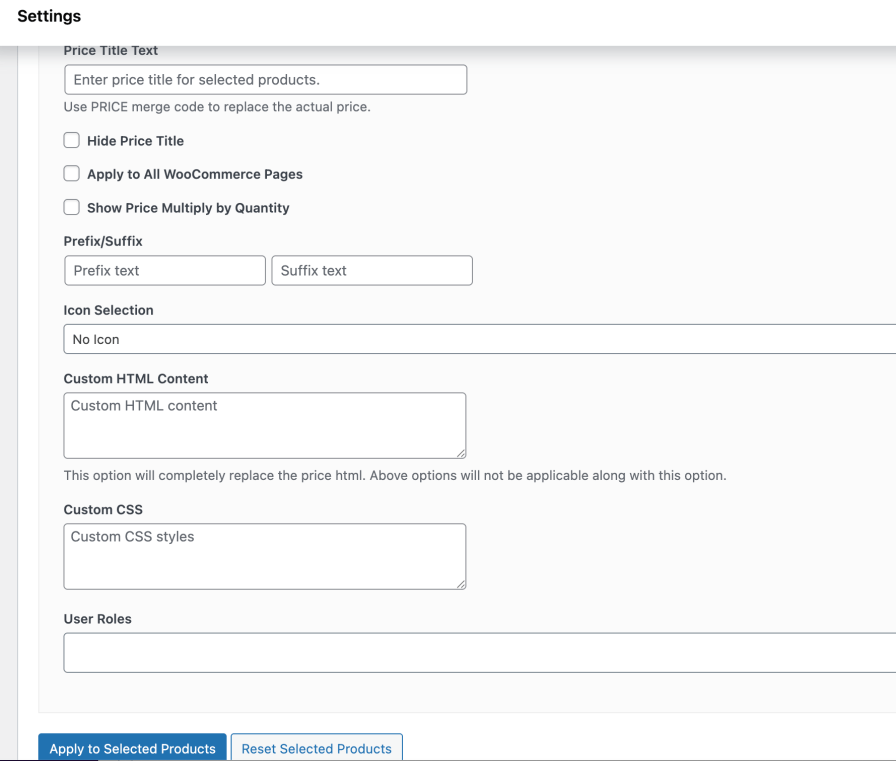Click the "Icon Selection" label
Viewport: 896px width, 761px height.
tap(107, 310)
